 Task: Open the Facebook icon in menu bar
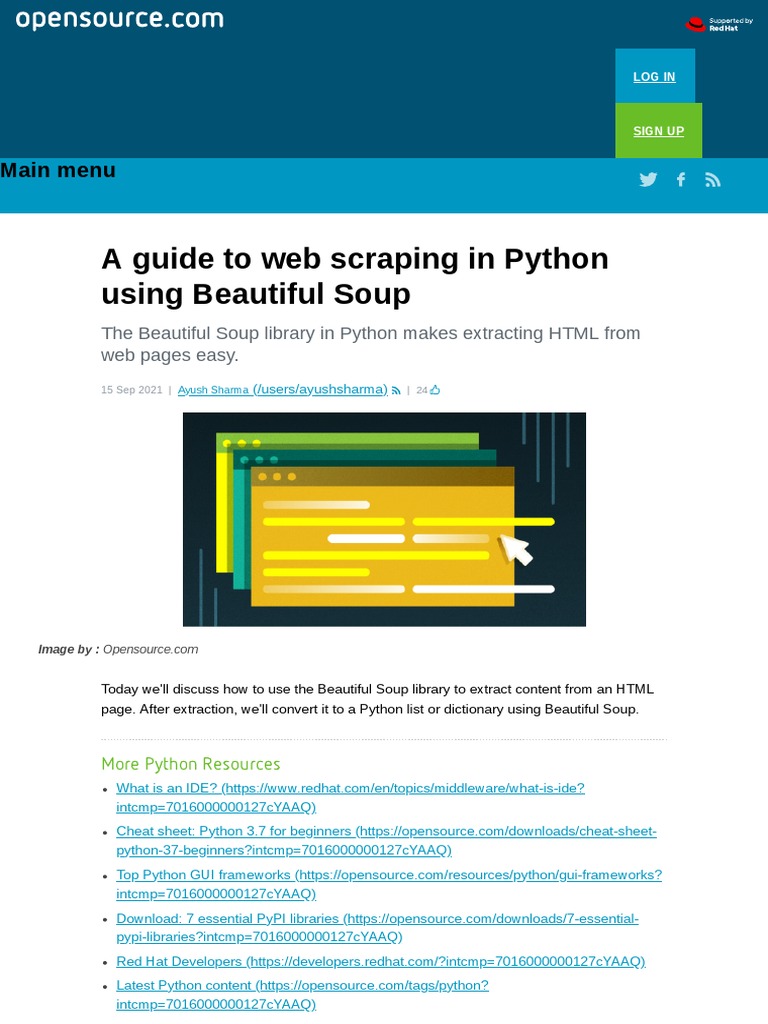(x=680, y=179)
